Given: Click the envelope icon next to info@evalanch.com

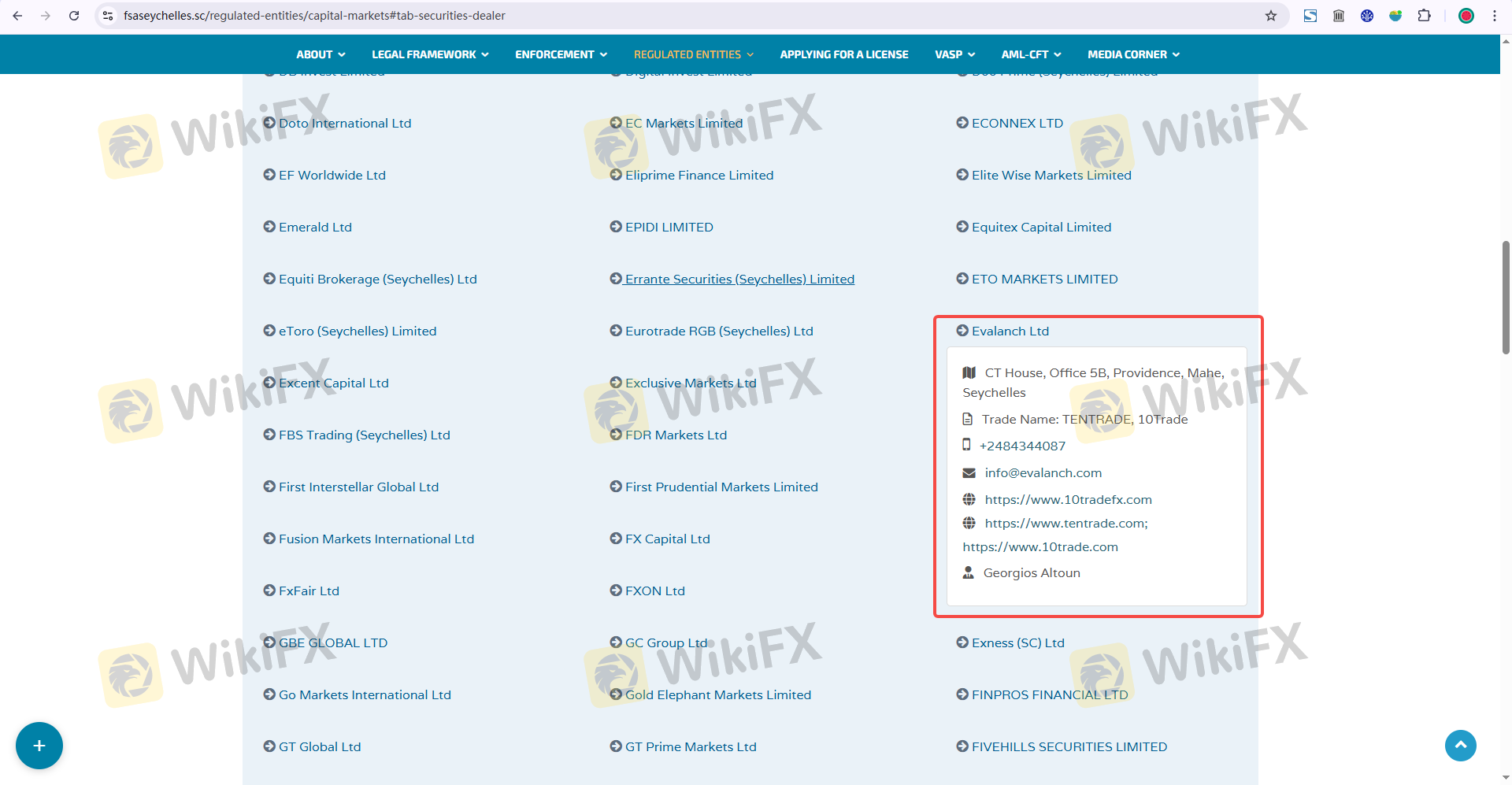Looking at the screenshot, I should coord(969,472).
